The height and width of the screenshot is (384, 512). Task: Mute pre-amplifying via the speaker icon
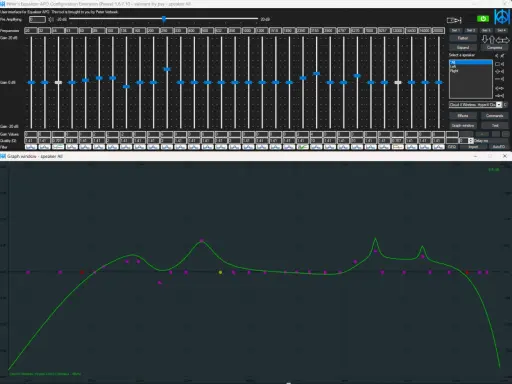(51, 20)
